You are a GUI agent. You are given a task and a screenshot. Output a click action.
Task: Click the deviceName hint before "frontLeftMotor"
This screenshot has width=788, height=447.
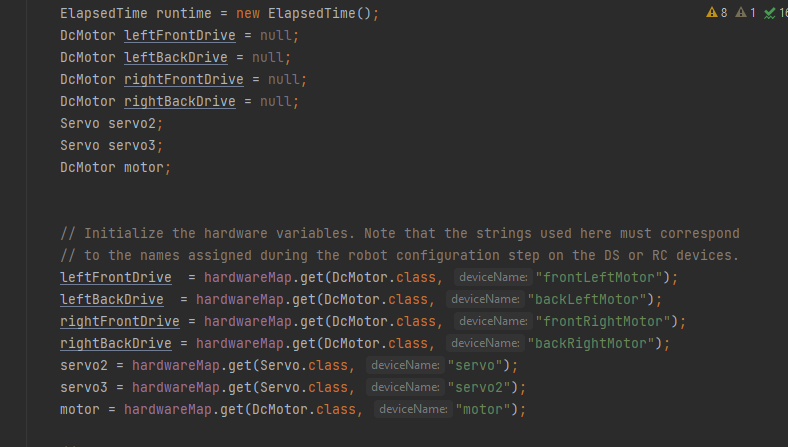tap(491, 277)
